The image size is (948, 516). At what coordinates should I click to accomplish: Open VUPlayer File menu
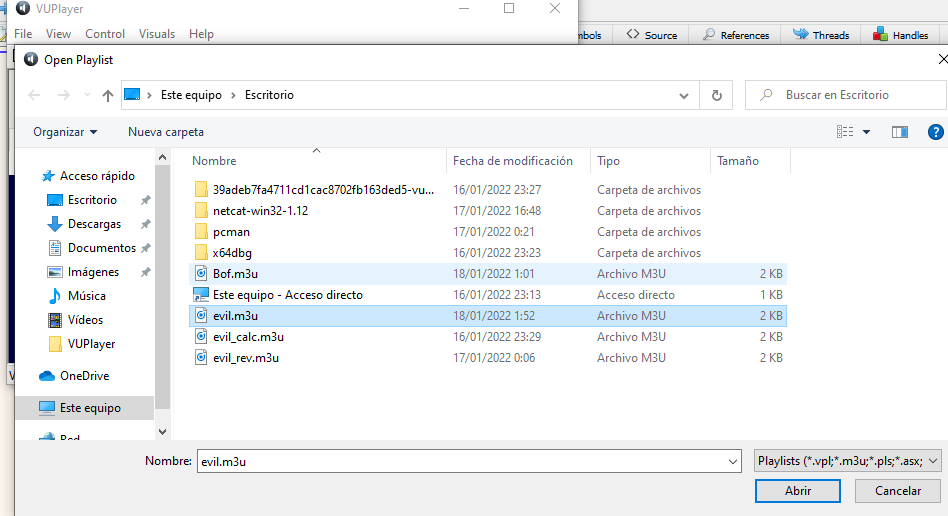(x=23, y=34)
